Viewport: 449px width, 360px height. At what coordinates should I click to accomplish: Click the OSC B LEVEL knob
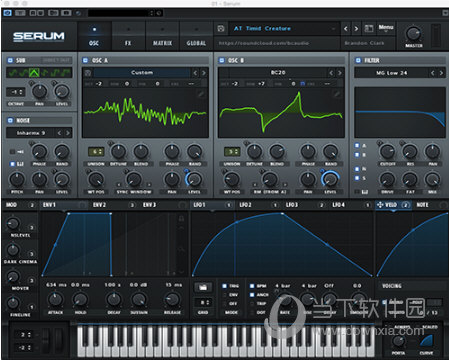(x=330, y=179)
